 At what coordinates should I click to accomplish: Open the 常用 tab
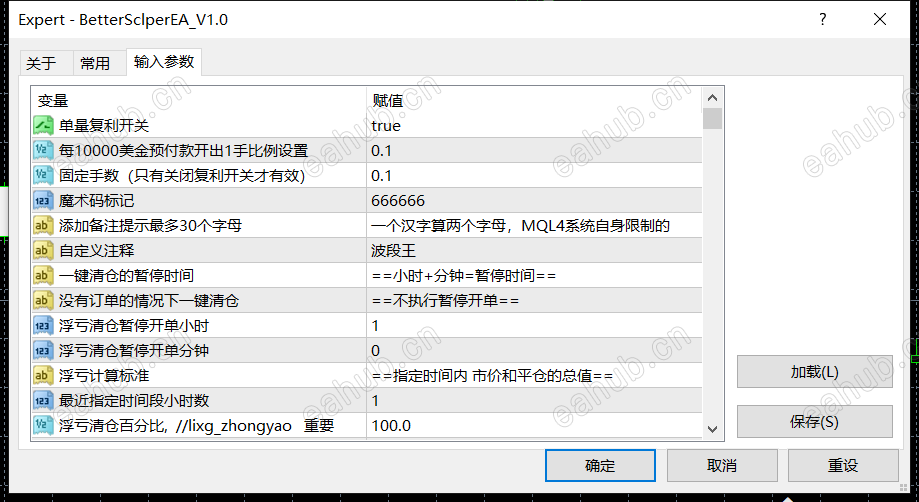click(x=95, y=63)
